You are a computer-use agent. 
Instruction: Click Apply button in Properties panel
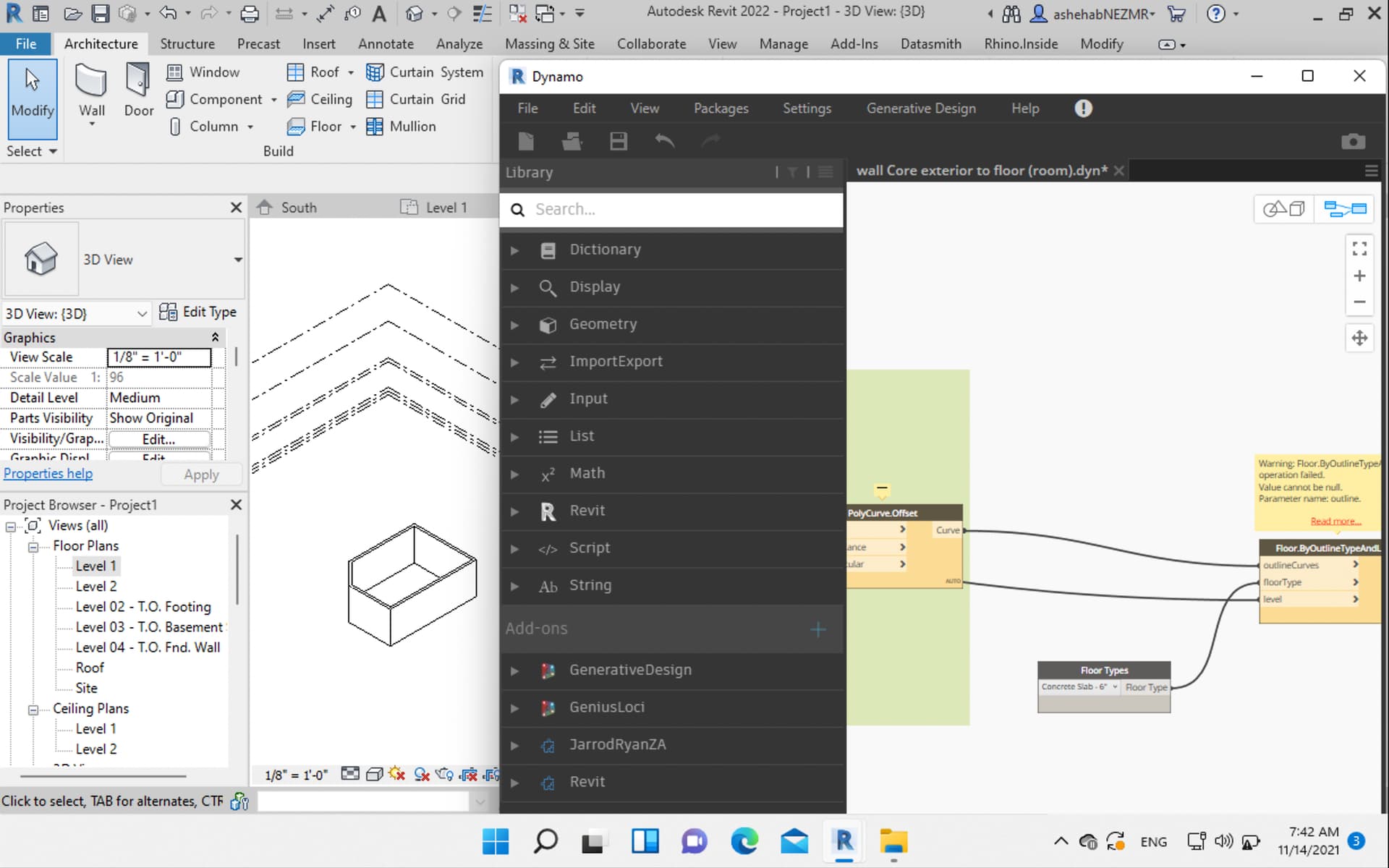(x=201, y=475)
